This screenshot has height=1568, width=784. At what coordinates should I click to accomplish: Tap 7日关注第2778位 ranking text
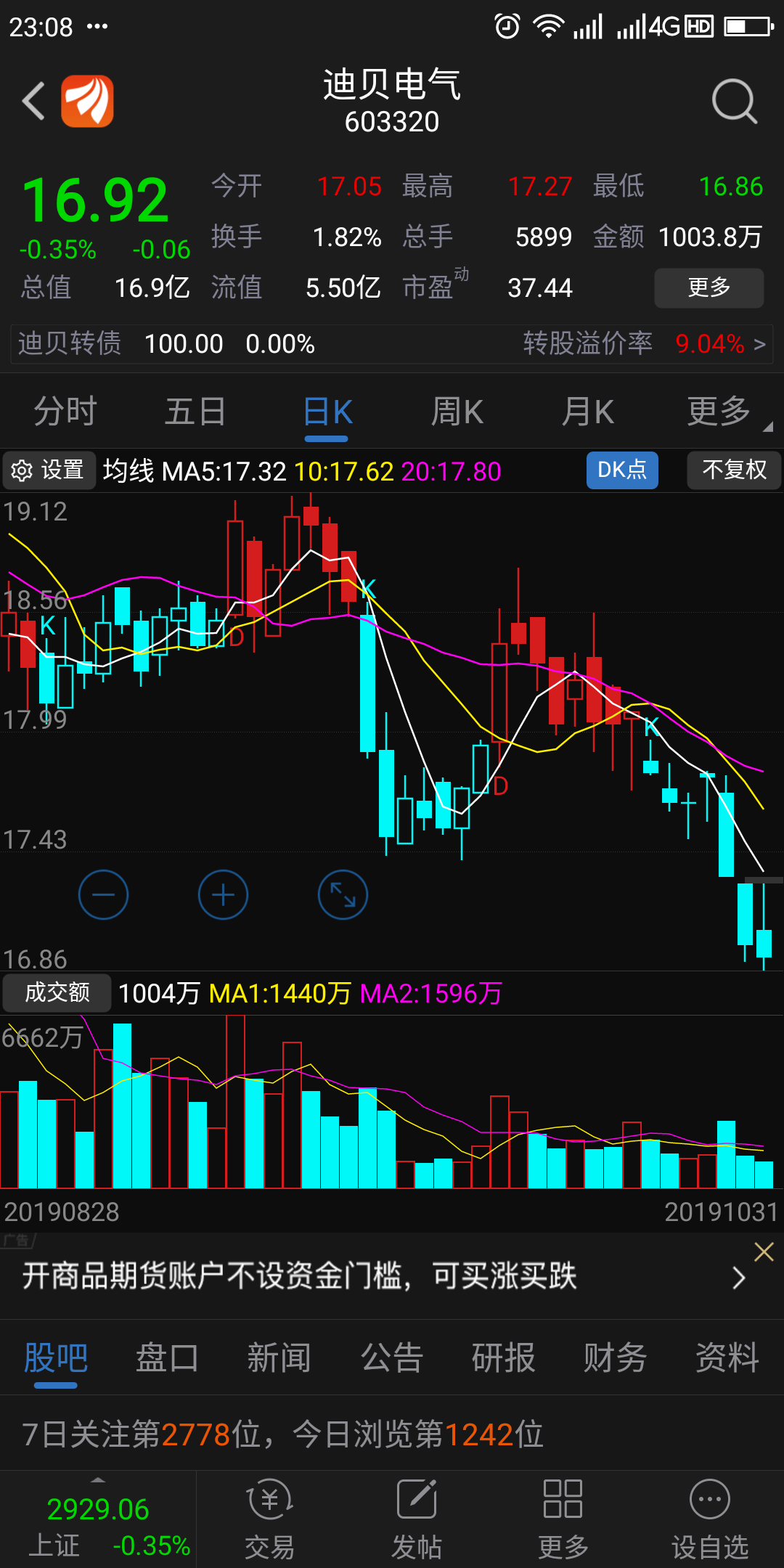(x=142, y=1434)
